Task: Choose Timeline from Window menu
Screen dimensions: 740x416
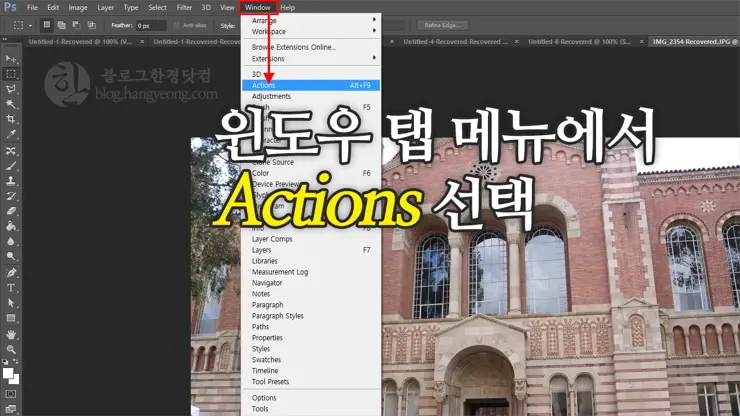Action: tap(311, 371)
